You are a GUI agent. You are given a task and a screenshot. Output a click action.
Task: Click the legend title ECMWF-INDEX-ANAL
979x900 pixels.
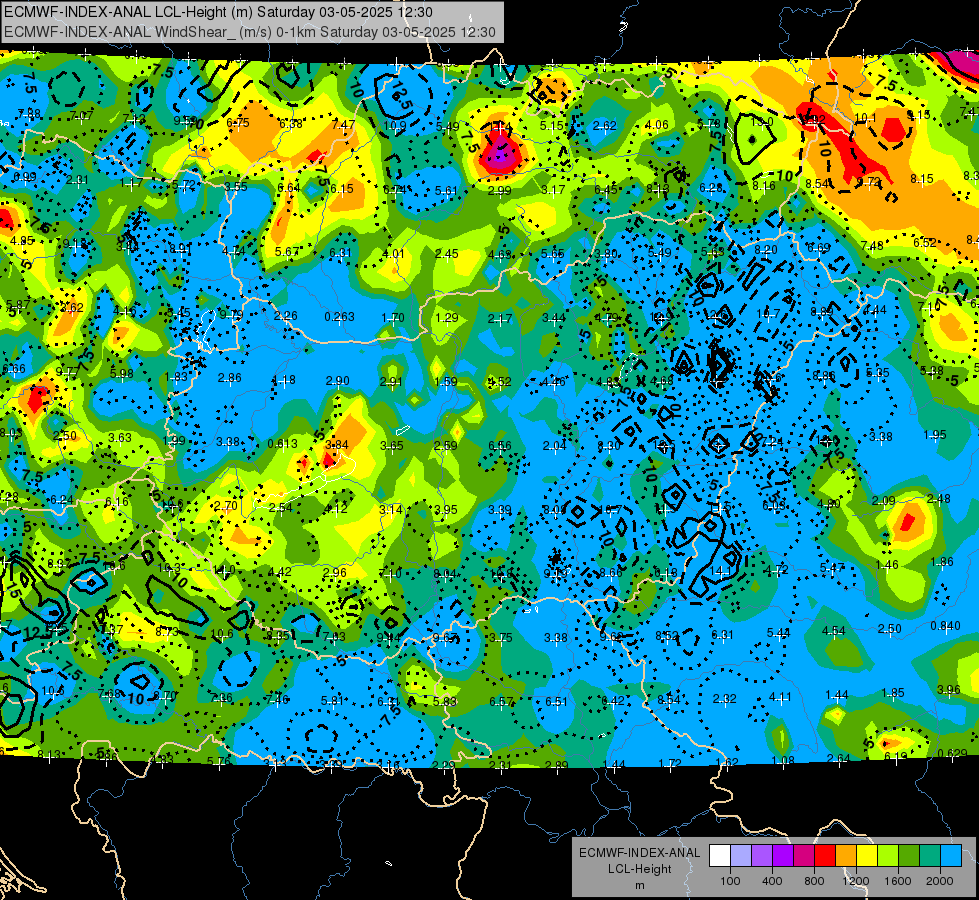pyautogui.click(x=639, y=853)
